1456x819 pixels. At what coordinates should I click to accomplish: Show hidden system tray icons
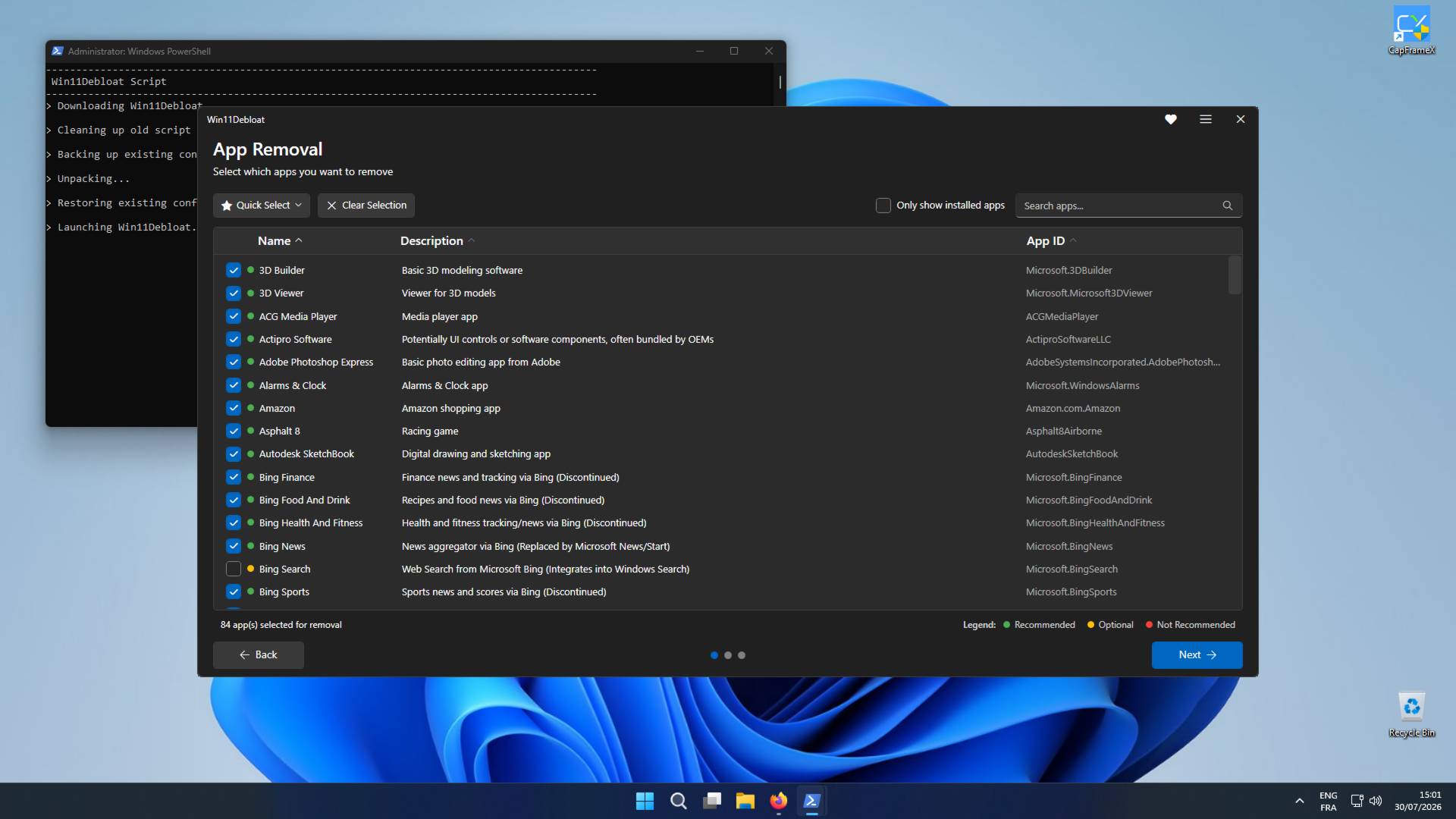[1300, 801]
